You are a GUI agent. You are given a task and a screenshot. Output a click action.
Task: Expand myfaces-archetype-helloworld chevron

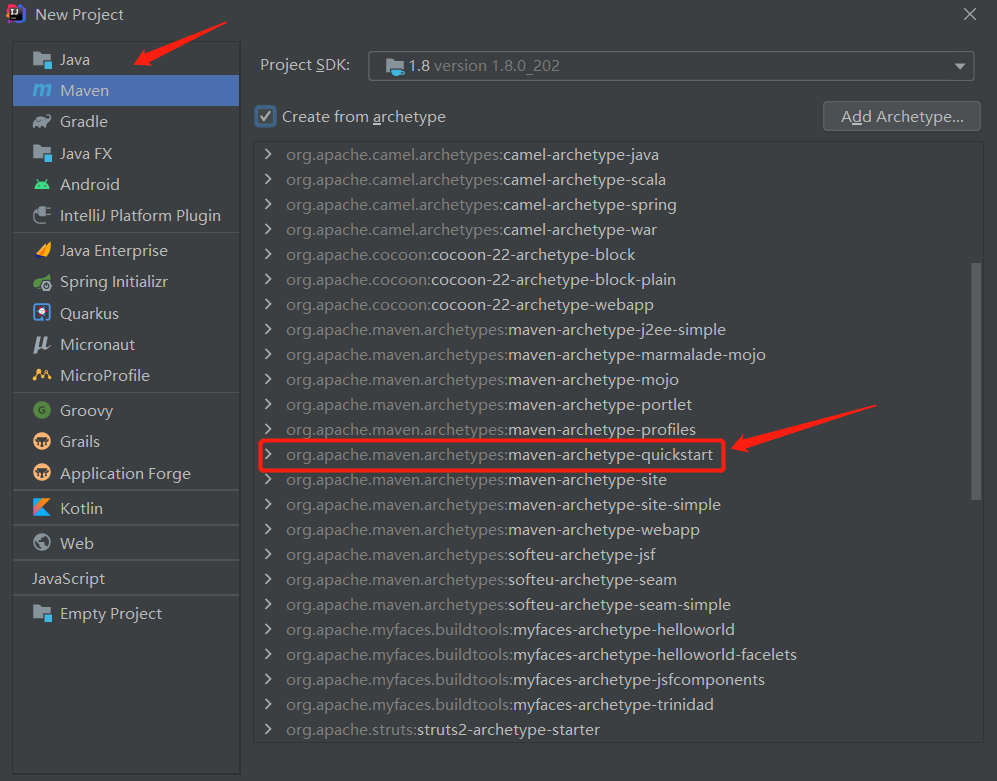[x=268, y=629]
